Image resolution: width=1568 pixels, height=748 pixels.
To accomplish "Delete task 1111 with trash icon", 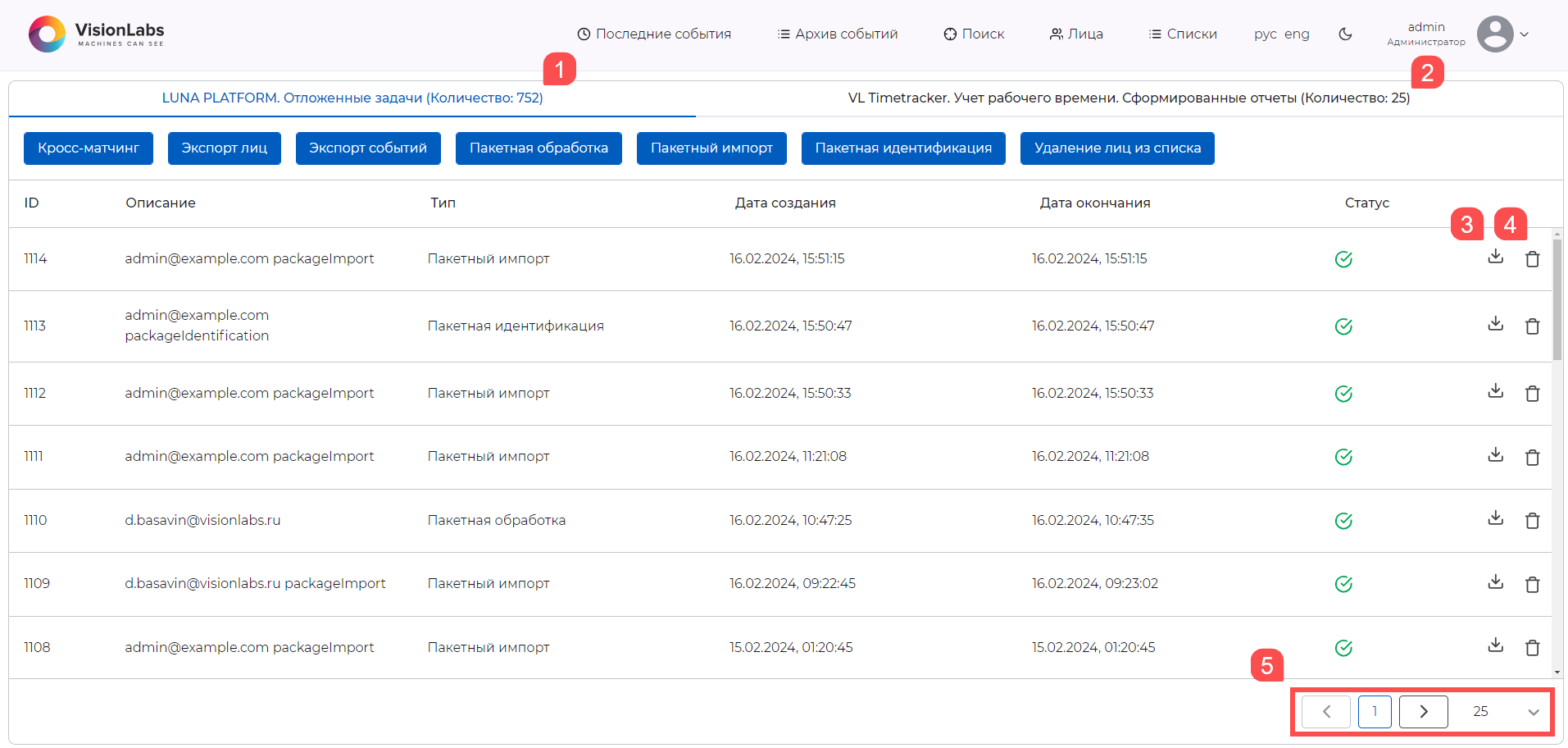I will pyautogui.click(x=1532, y=458).
